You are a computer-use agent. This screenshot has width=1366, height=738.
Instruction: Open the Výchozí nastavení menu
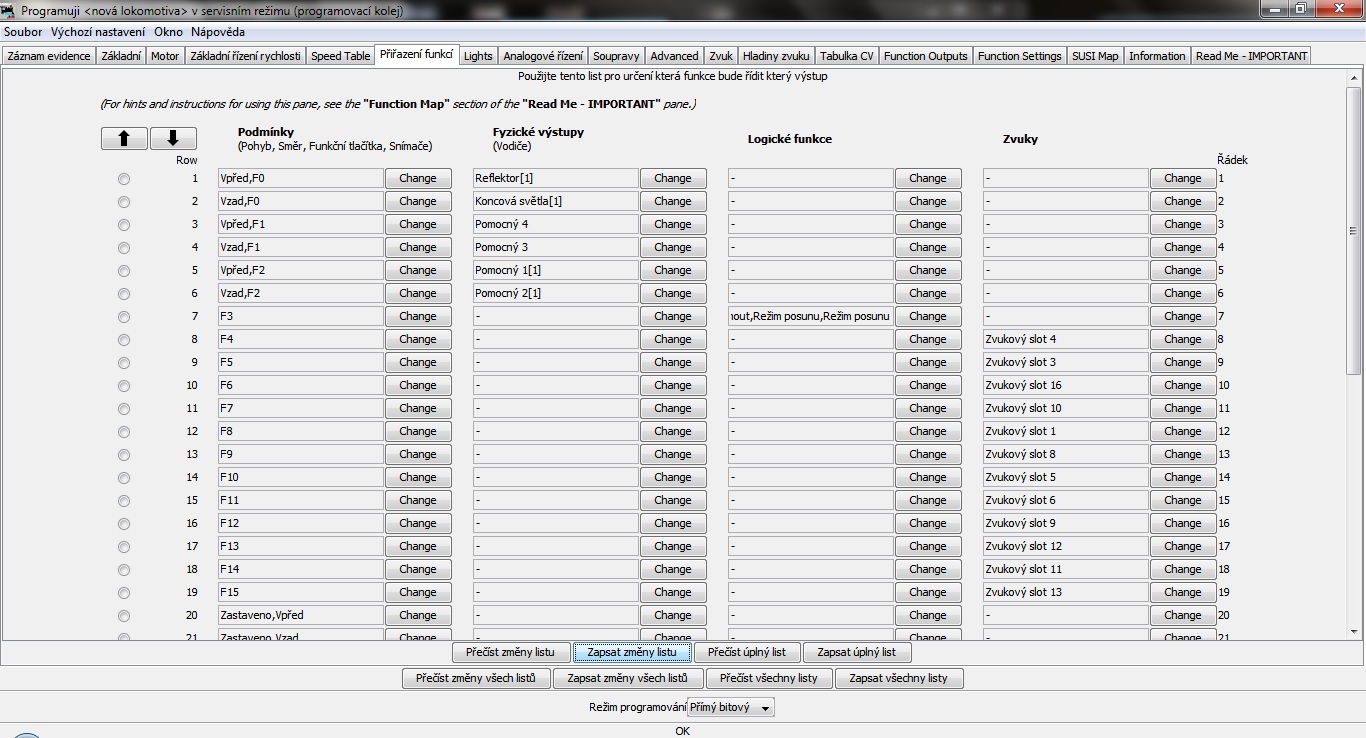click(x=97, y=32)
